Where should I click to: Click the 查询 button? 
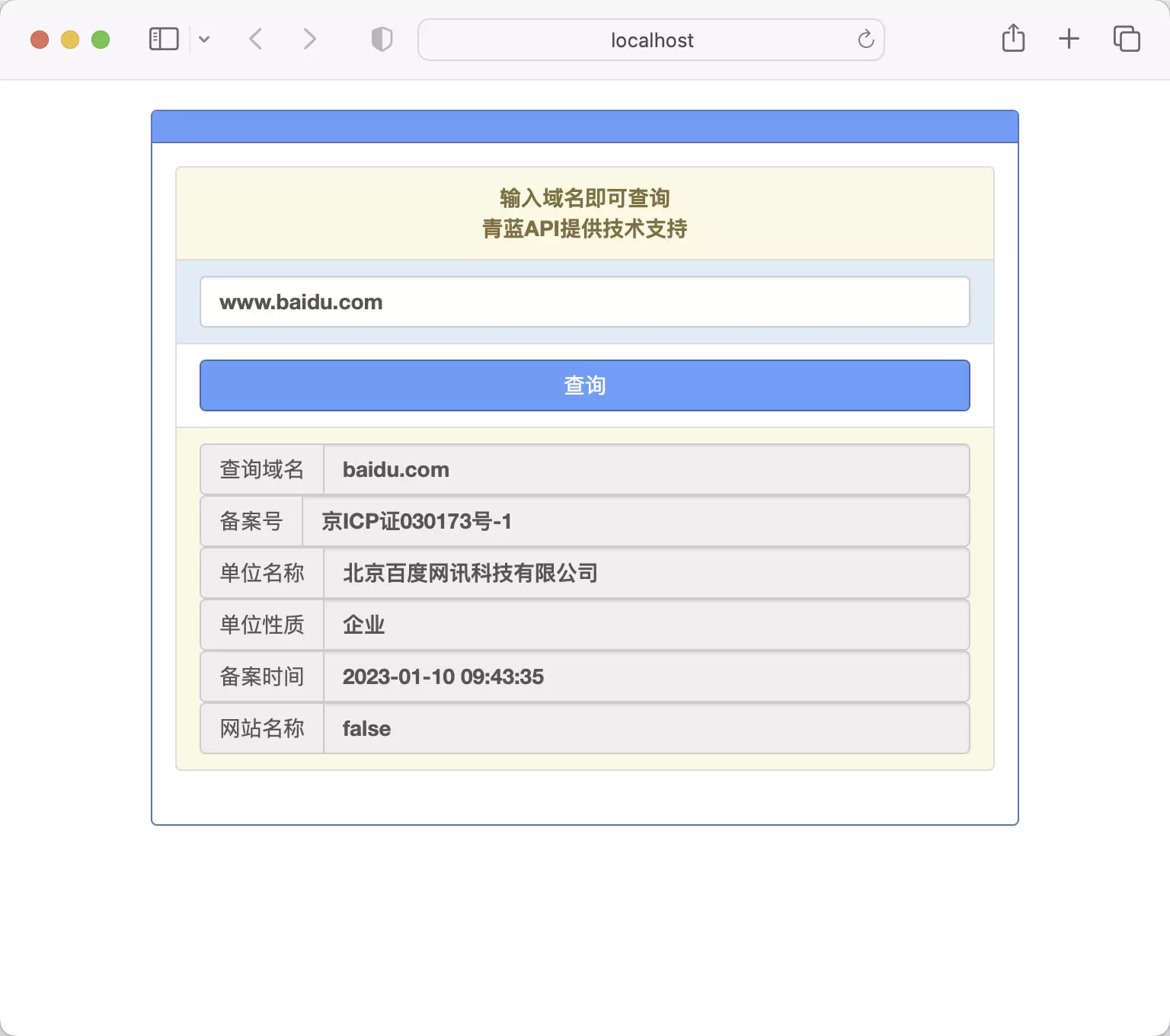(x=585, y=385)
